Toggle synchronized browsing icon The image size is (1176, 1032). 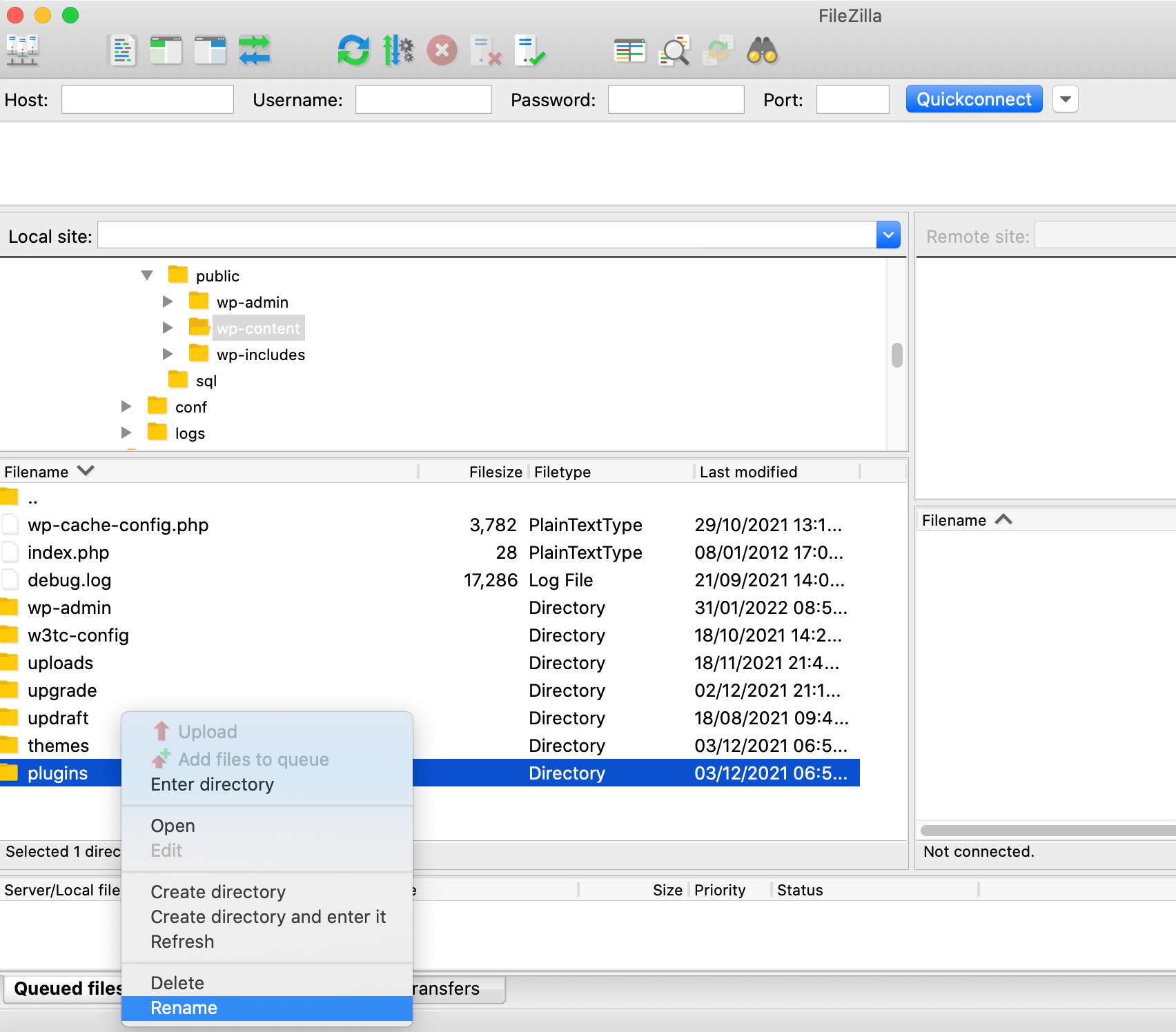pos(718,50)
